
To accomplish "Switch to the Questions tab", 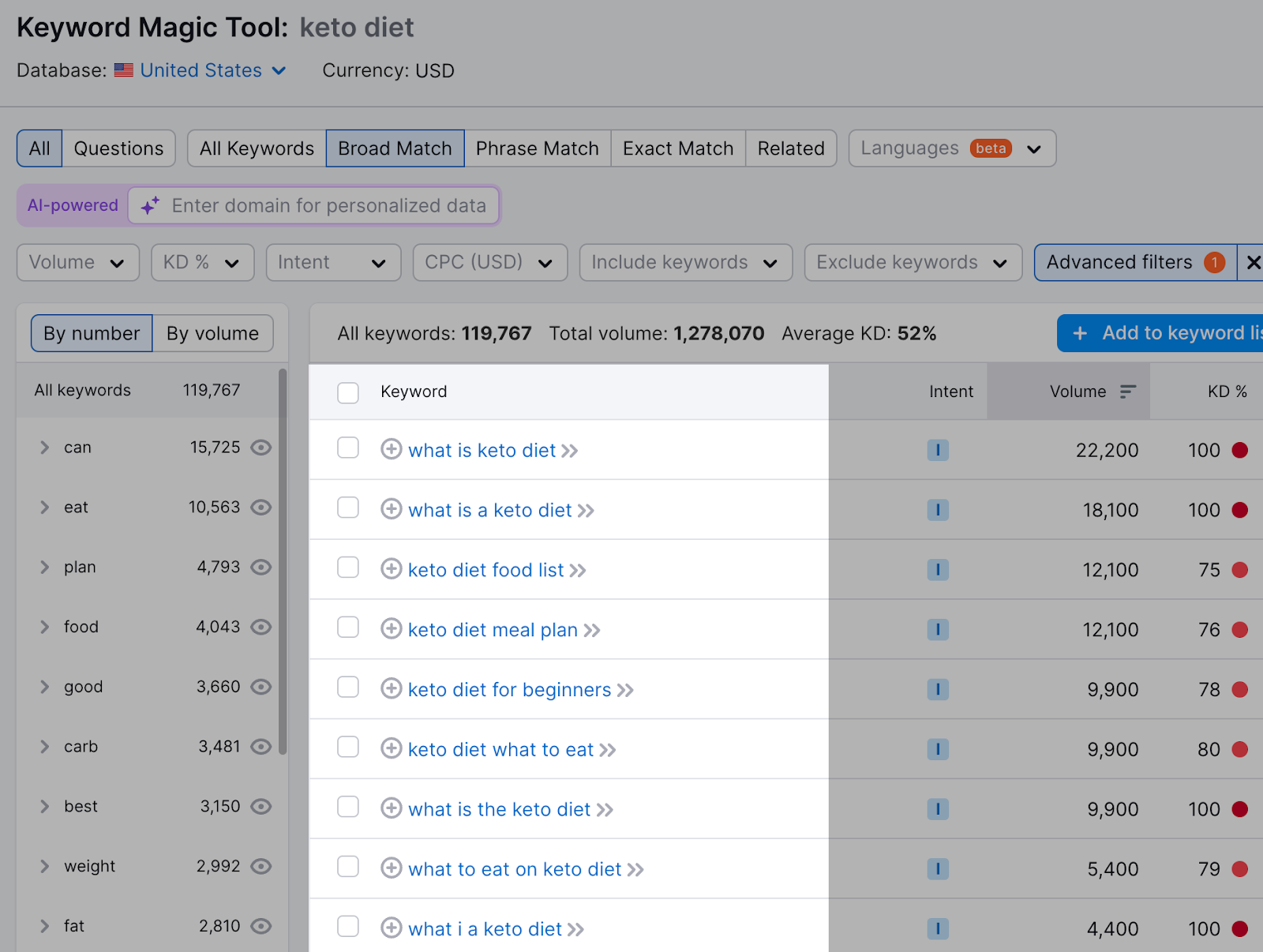I will coord(118,148).
